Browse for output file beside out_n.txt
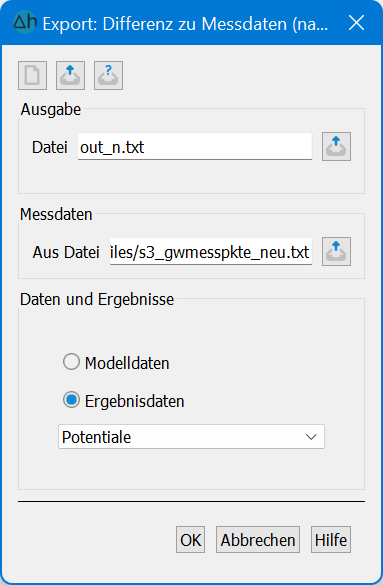 point(336,147)
